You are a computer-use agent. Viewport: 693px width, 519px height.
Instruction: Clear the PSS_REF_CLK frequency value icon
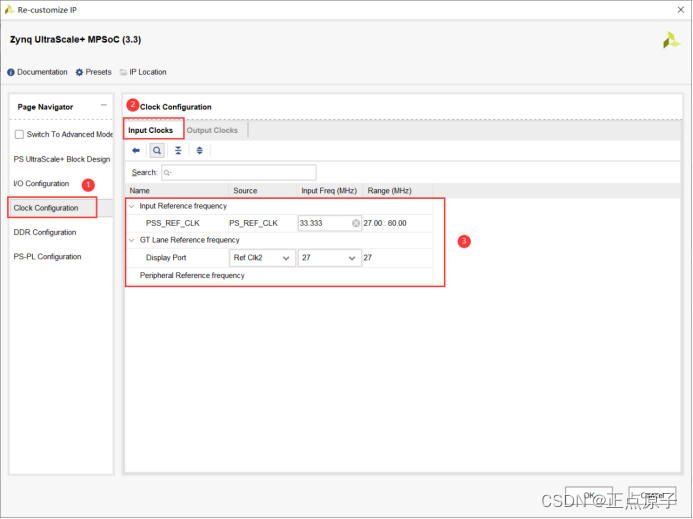(x=356, y=223)
